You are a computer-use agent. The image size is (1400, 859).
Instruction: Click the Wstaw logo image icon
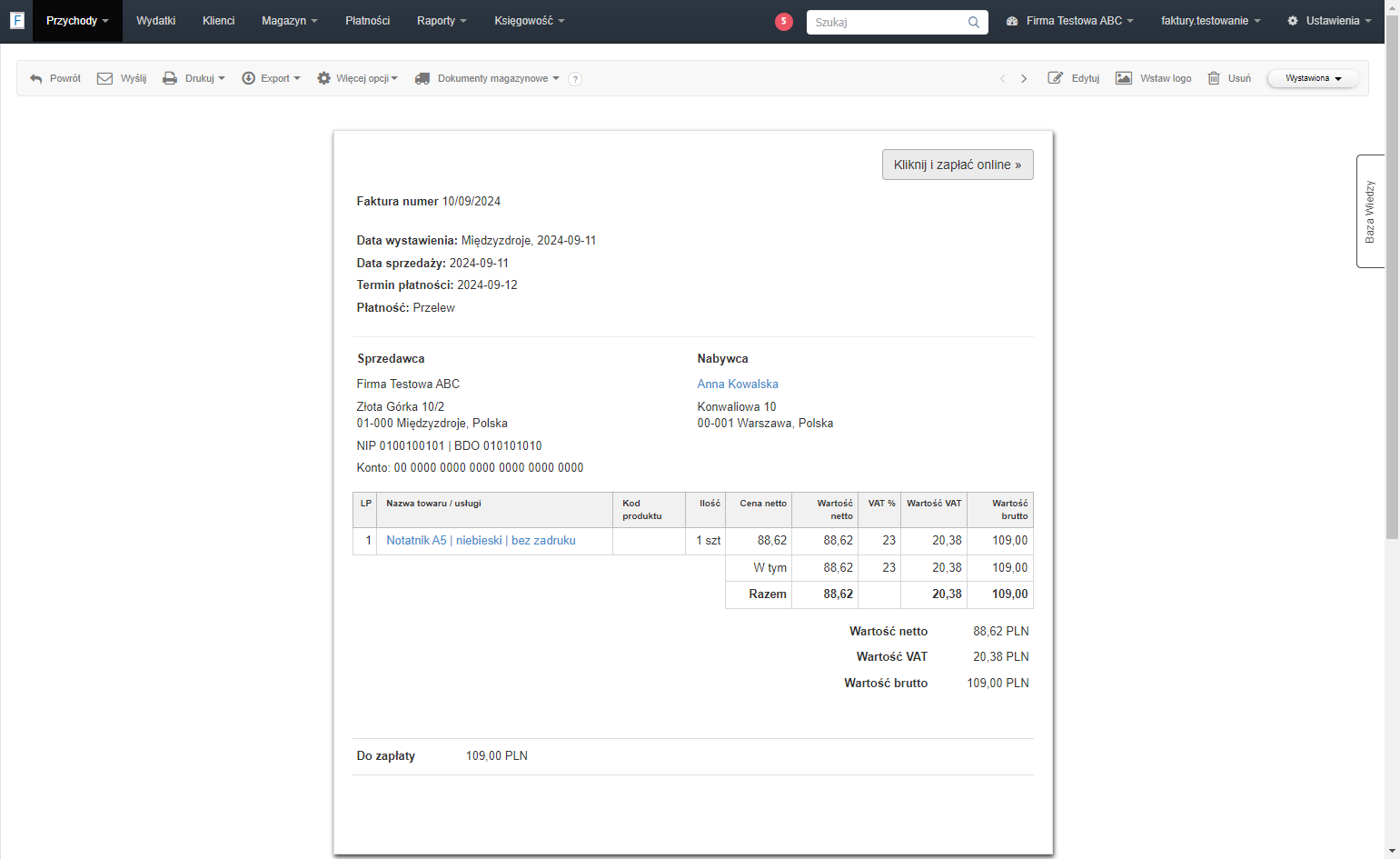pos(1124,79)
